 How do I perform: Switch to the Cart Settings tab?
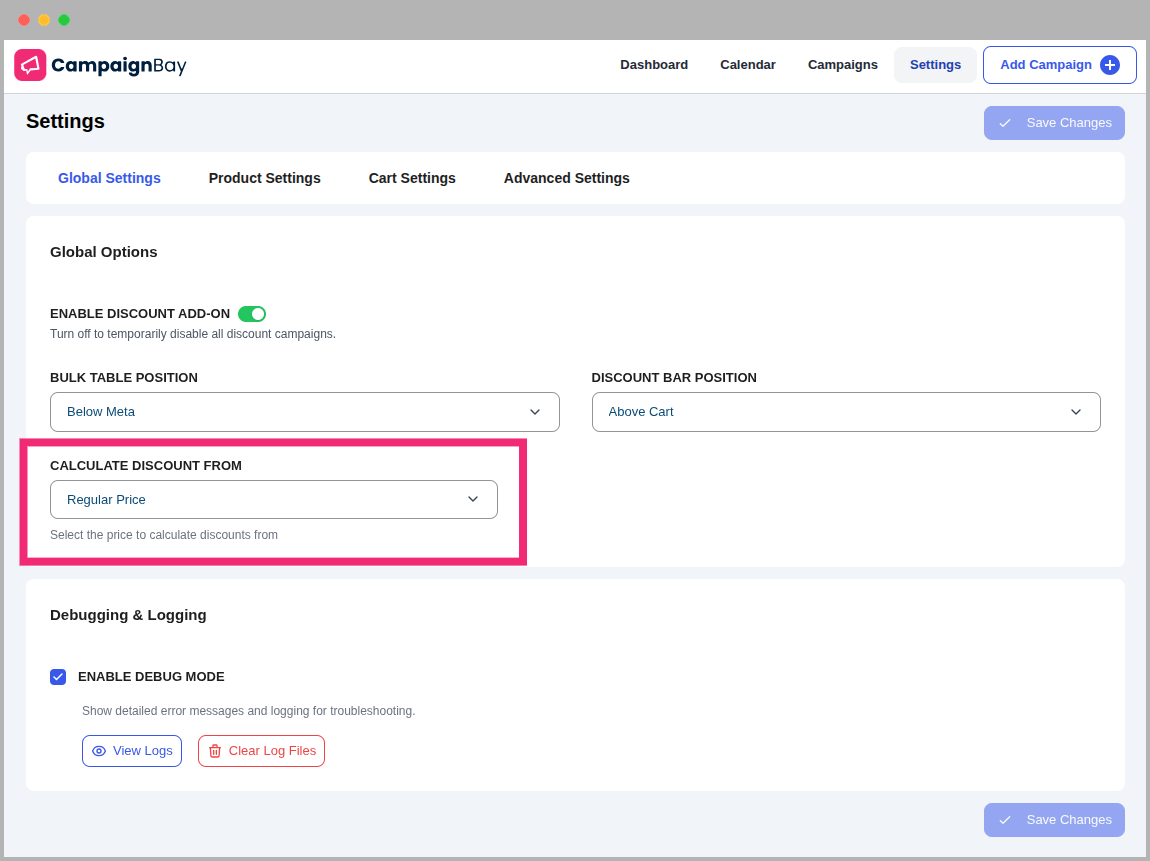coord(412,178)
